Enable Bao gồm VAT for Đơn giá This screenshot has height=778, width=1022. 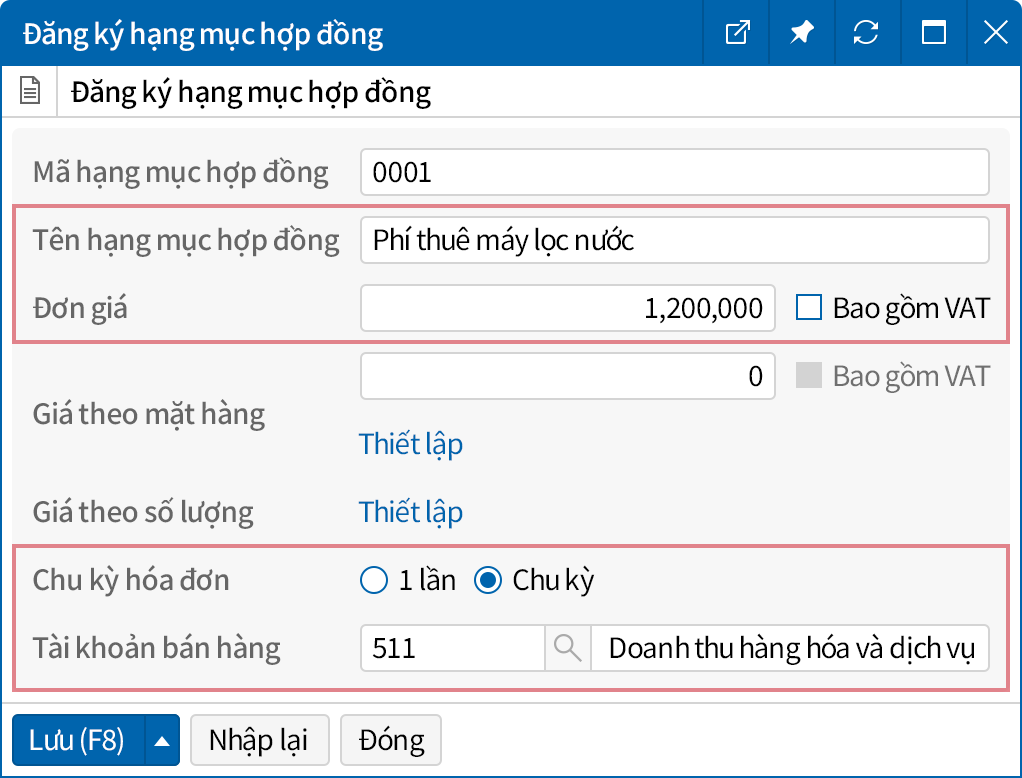808,308
